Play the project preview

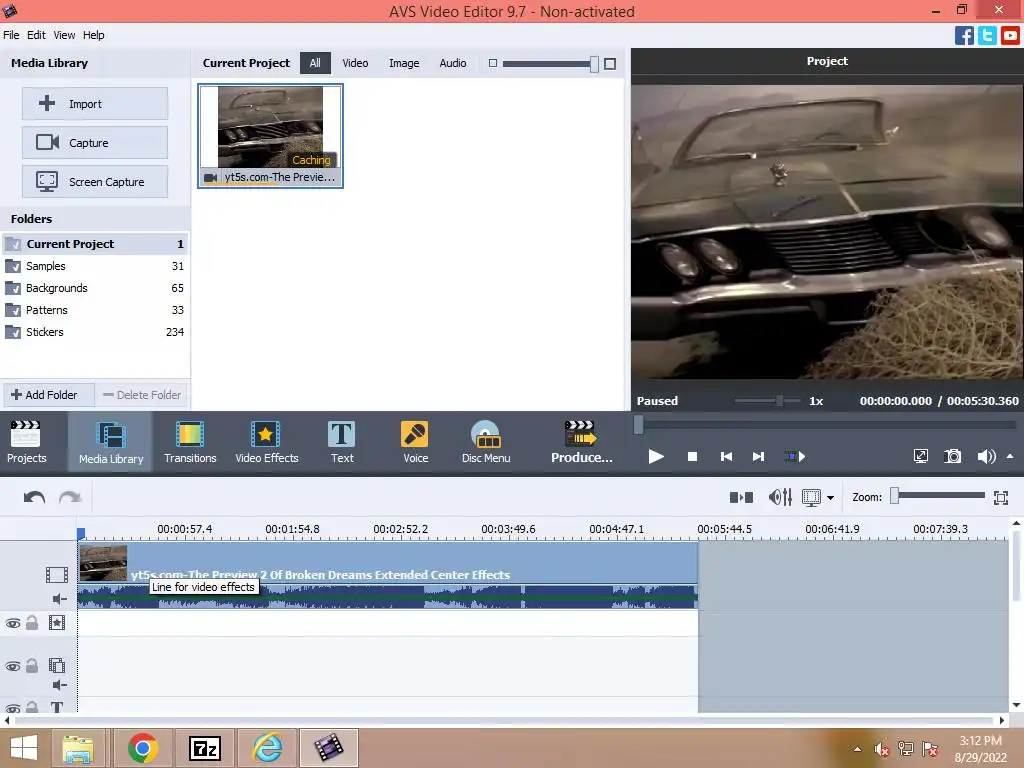(x=656, y=456)
